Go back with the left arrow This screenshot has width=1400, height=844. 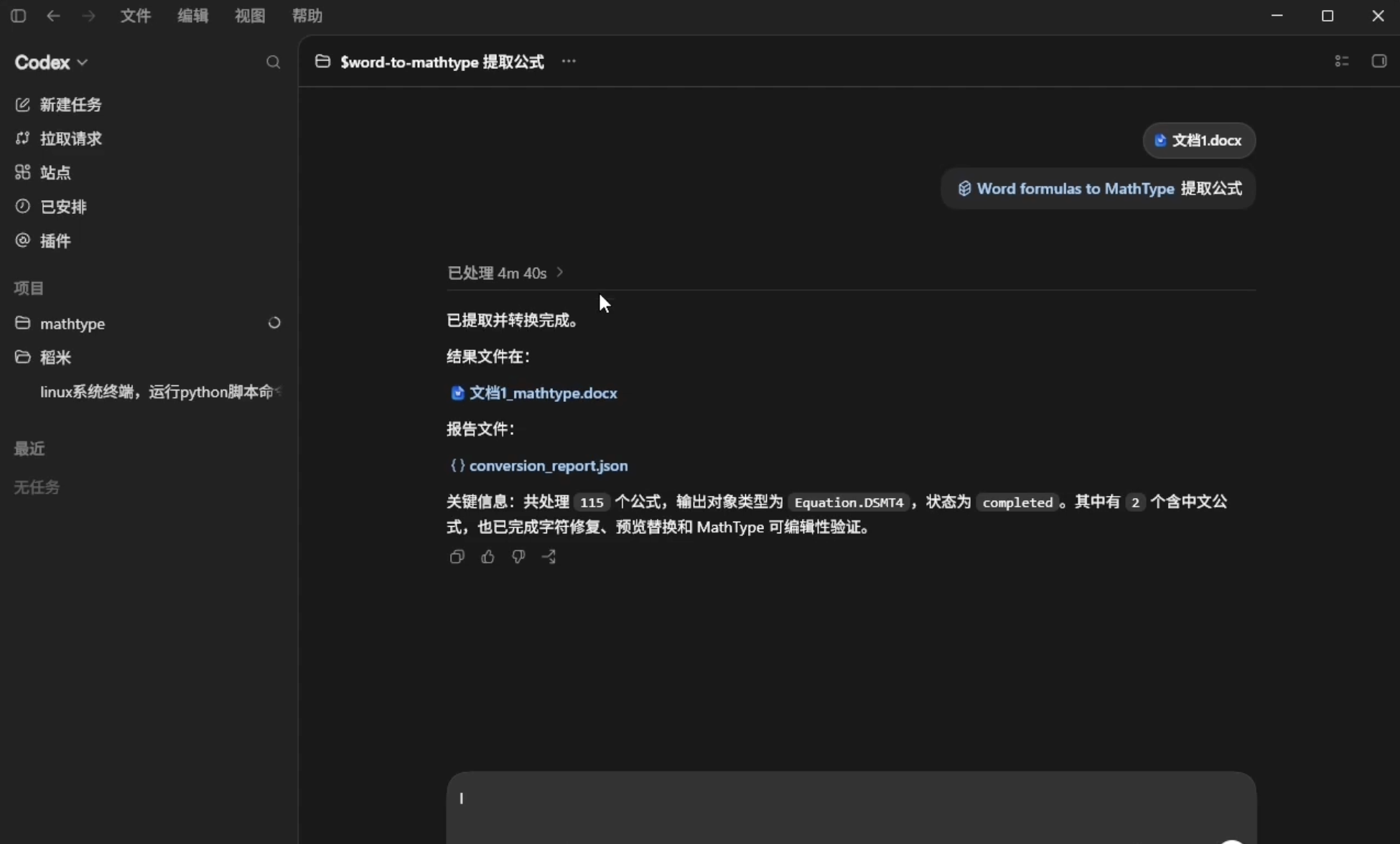tap(53, 16)
